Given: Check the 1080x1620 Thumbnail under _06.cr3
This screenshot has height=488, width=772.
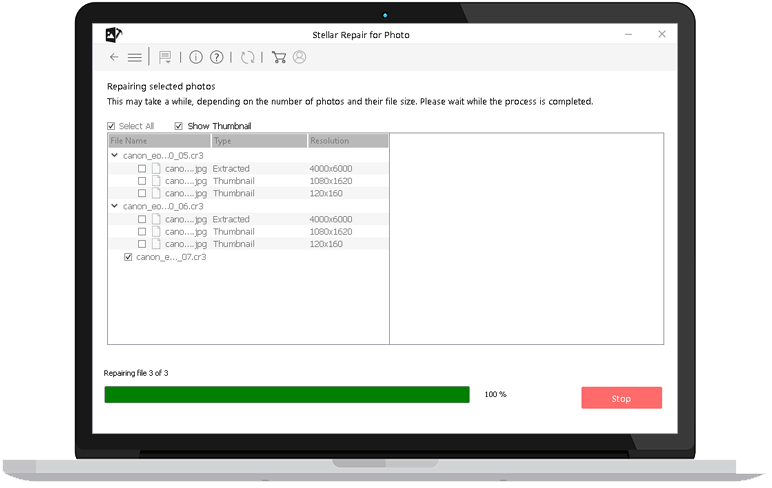Looking at the screenshot, I should click(142, 231).
